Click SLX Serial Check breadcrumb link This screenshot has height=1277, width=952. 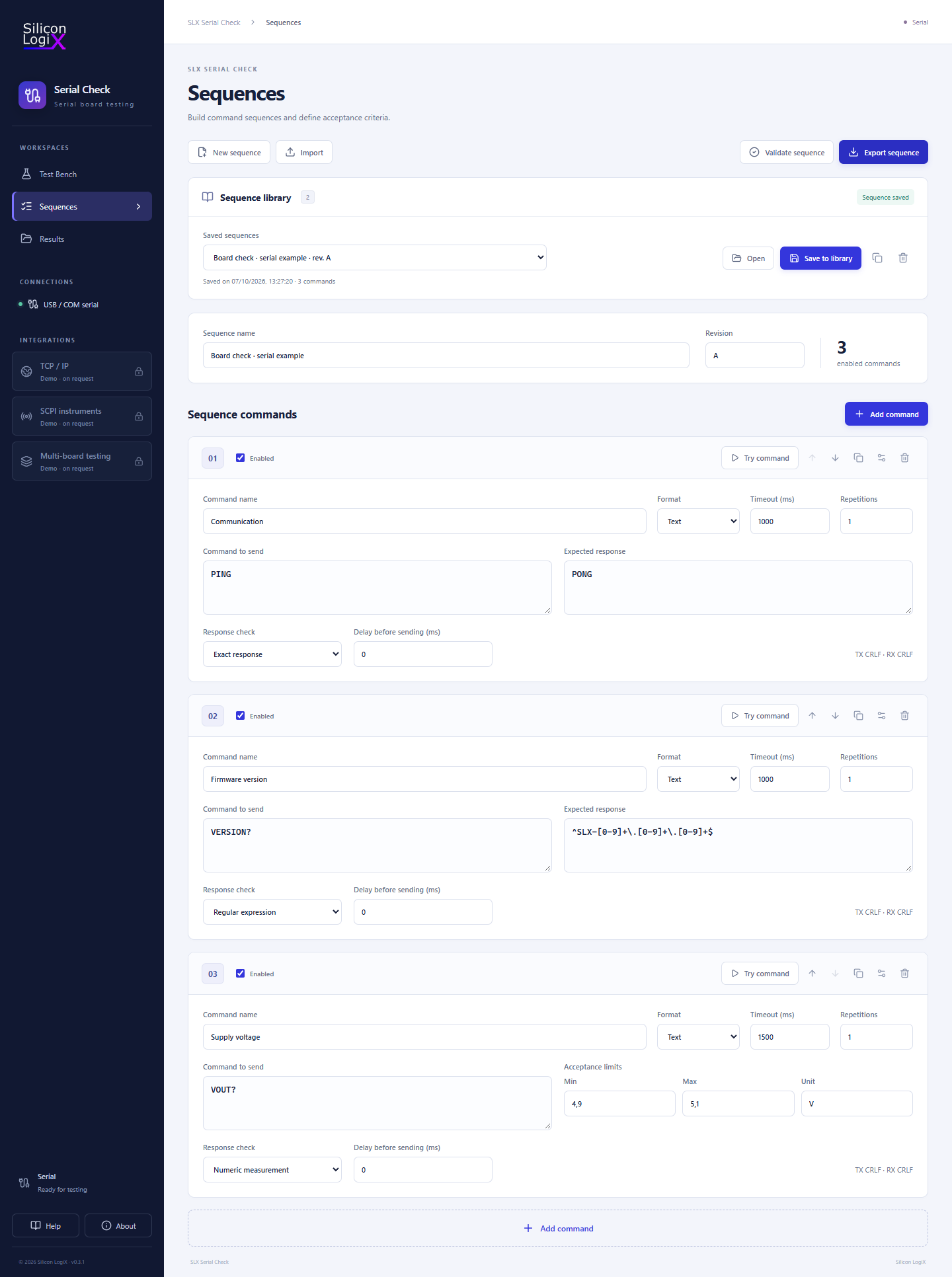tap(214, 22)
